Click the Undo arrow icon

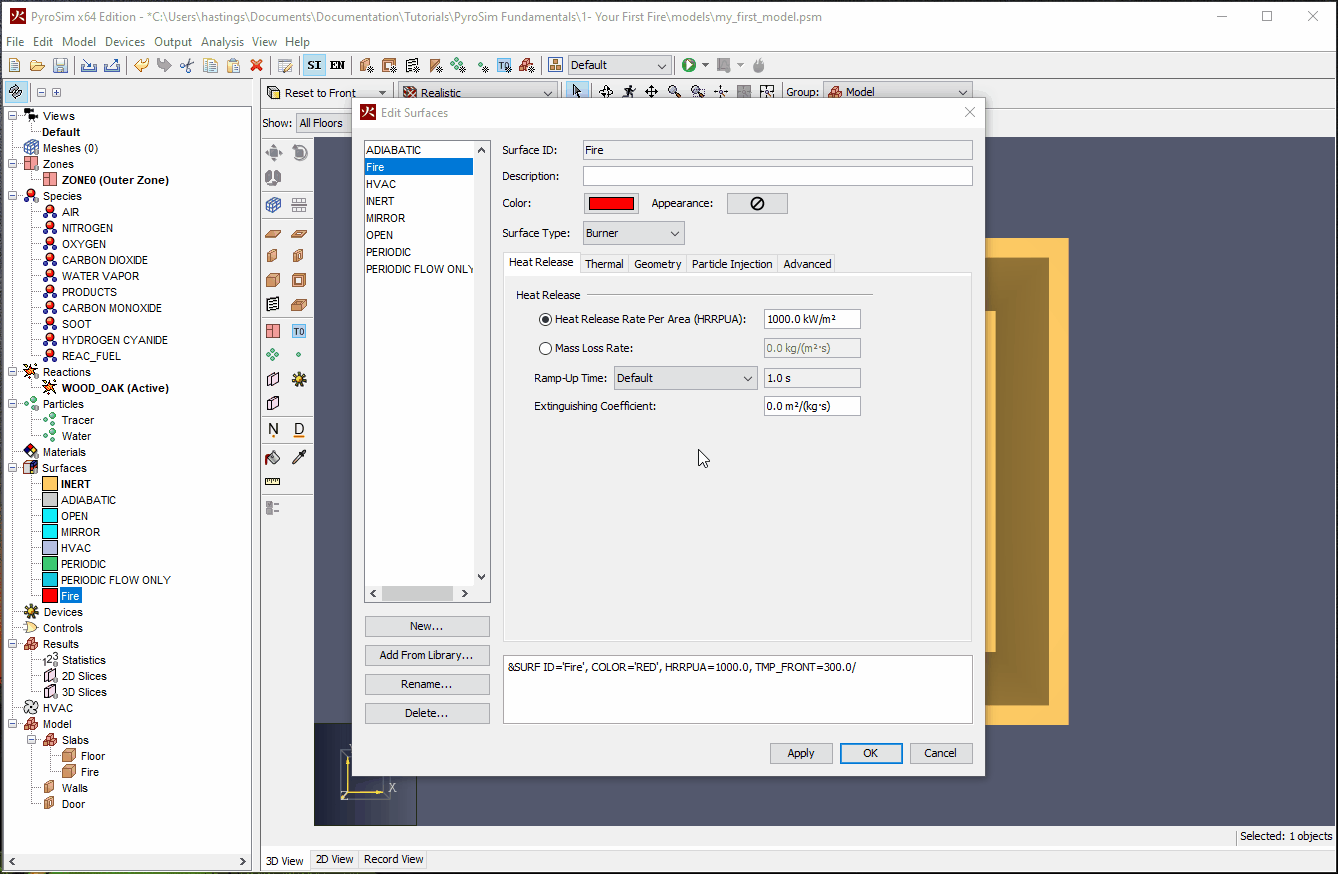click(x=141, y=65)
